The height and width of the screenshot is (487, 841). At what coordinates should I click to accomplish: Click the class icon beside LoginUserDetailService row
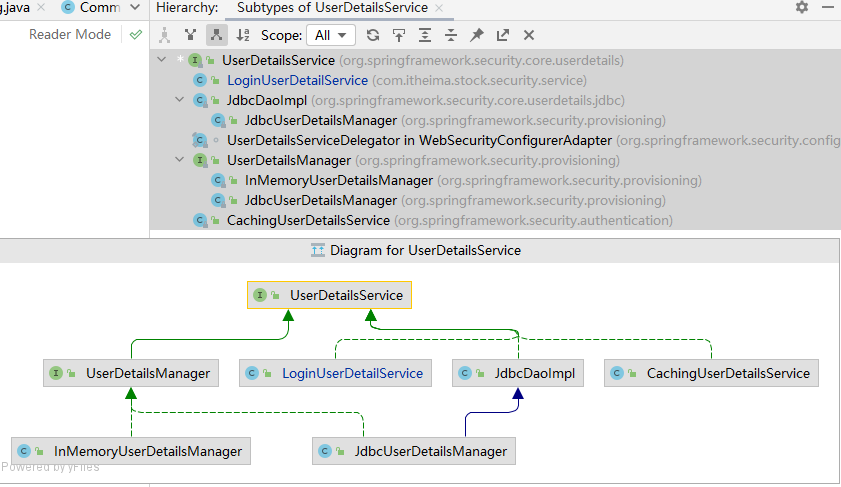coord(200,80)
